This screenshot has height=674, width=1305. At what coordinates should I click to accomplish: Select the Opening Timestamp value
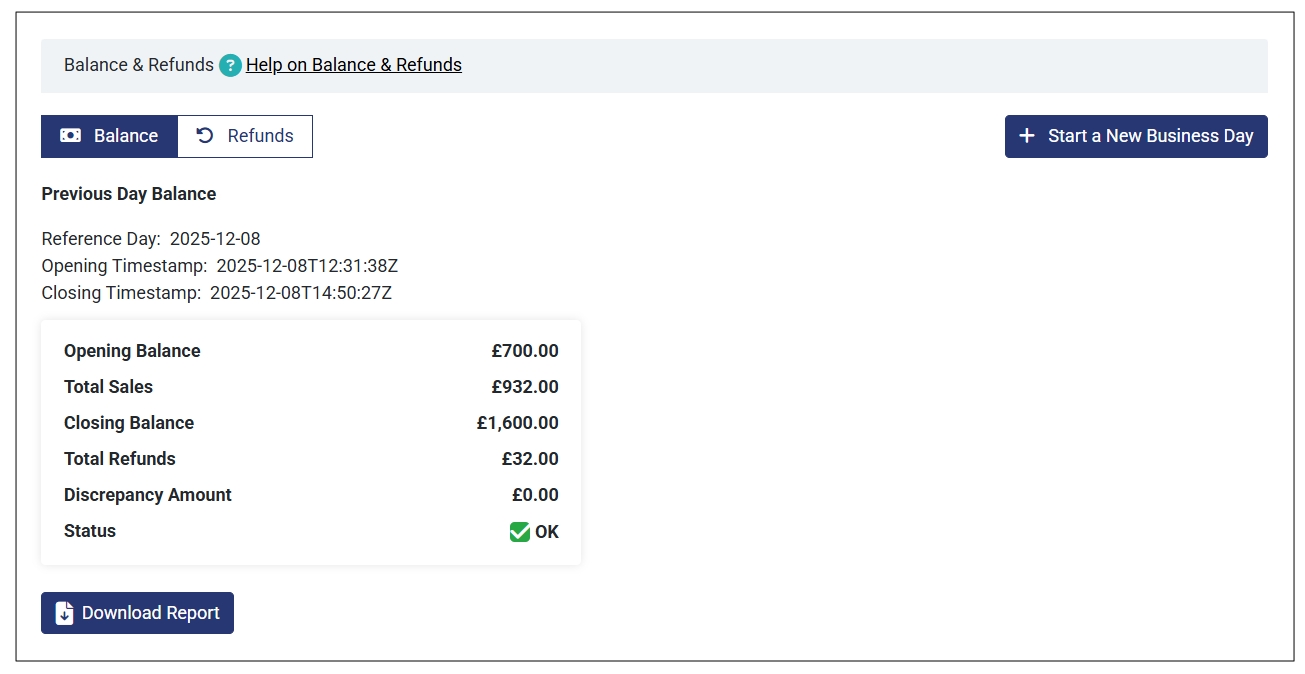307,266
